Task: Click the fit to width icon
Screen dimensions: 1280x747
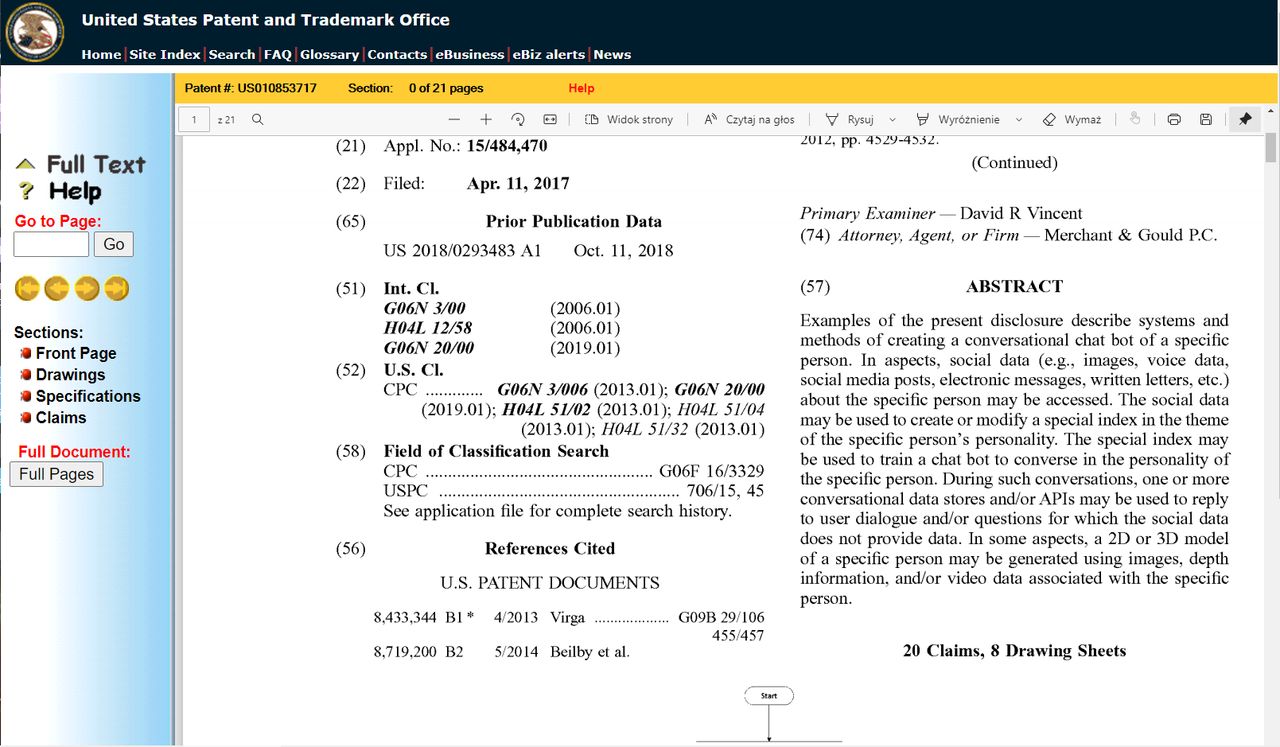Action: point(550,119)
